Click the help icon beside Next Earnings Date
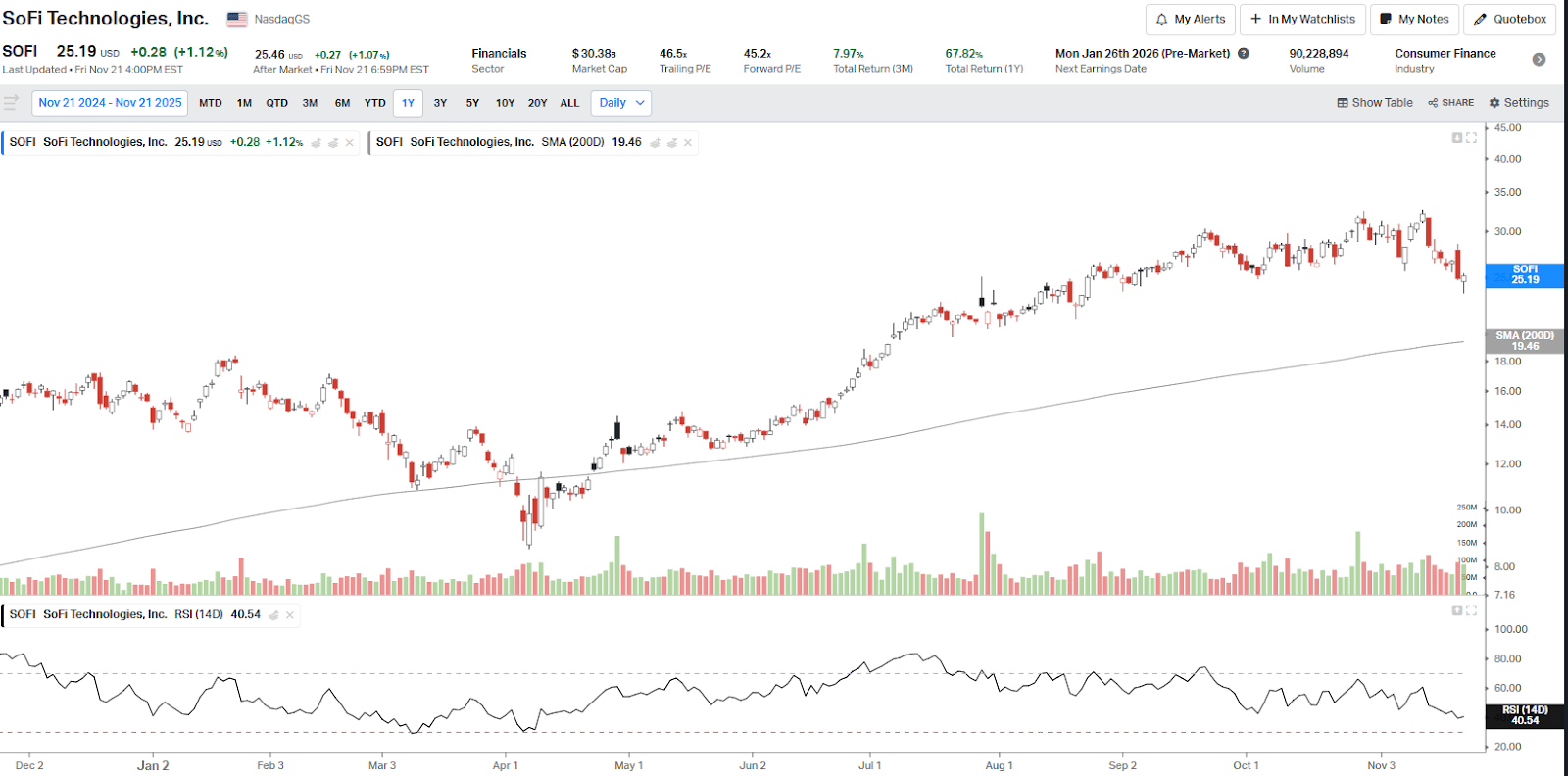Screen dimensions: 1568x776 1244,54
